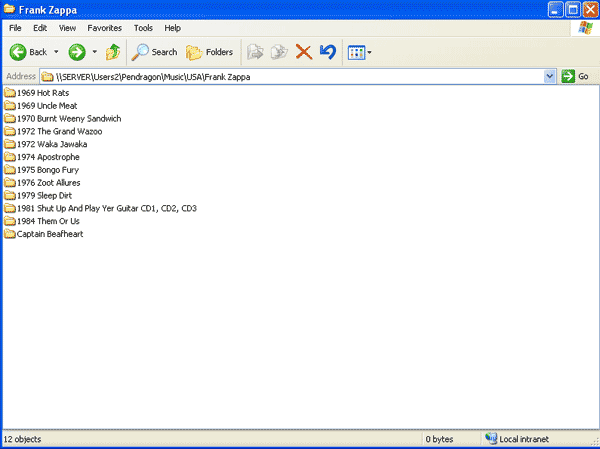The width and height of the screenshot is (600, 449).
Task: Expand the Address bar dropdown list
Action: (x=549, y=77)
